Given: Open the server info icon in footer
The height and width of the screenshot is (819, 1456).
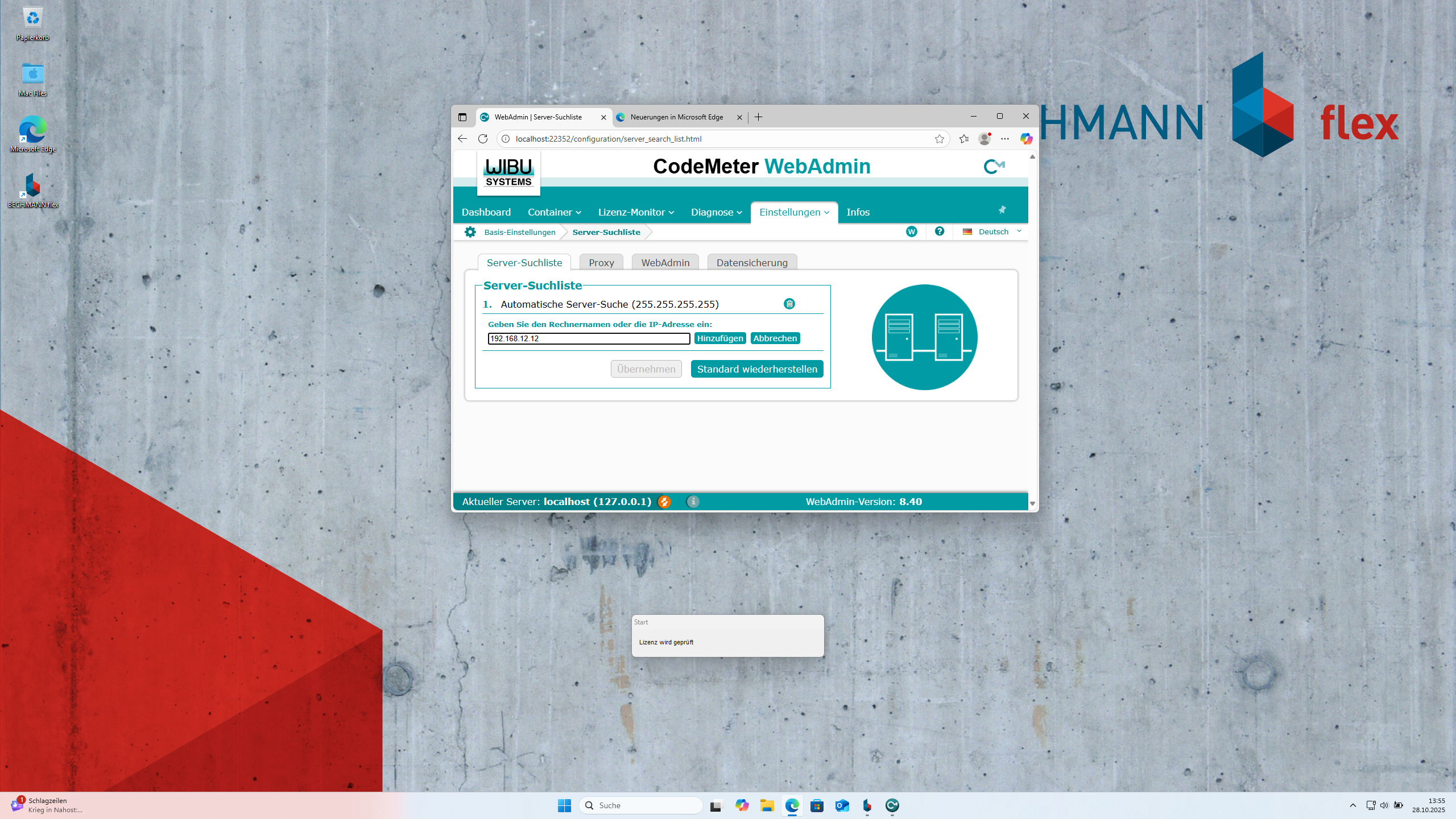Looking at the screenshot, I should (693, 502).
